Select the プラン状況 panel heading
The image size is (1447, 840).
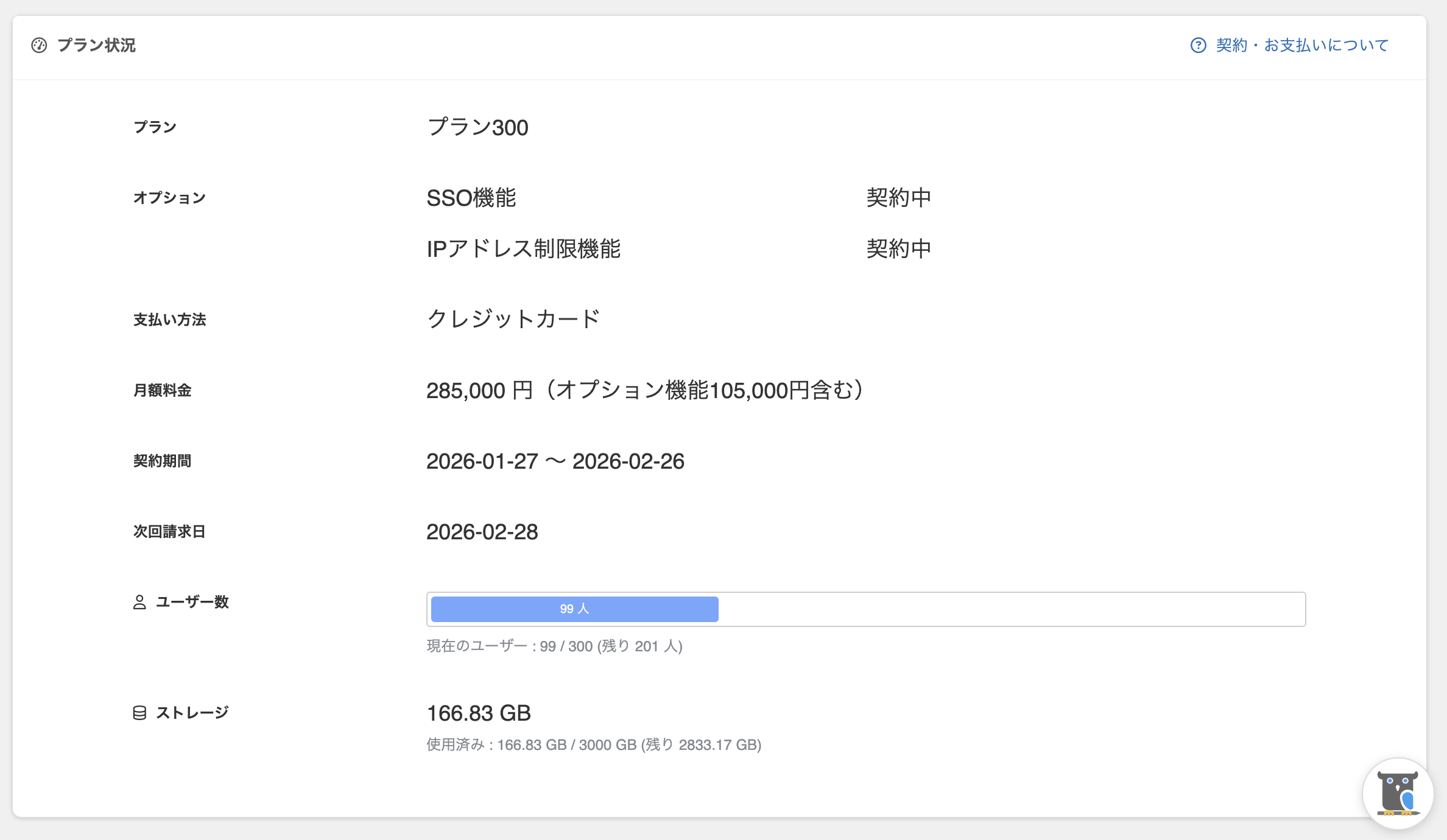pos(96,46)
